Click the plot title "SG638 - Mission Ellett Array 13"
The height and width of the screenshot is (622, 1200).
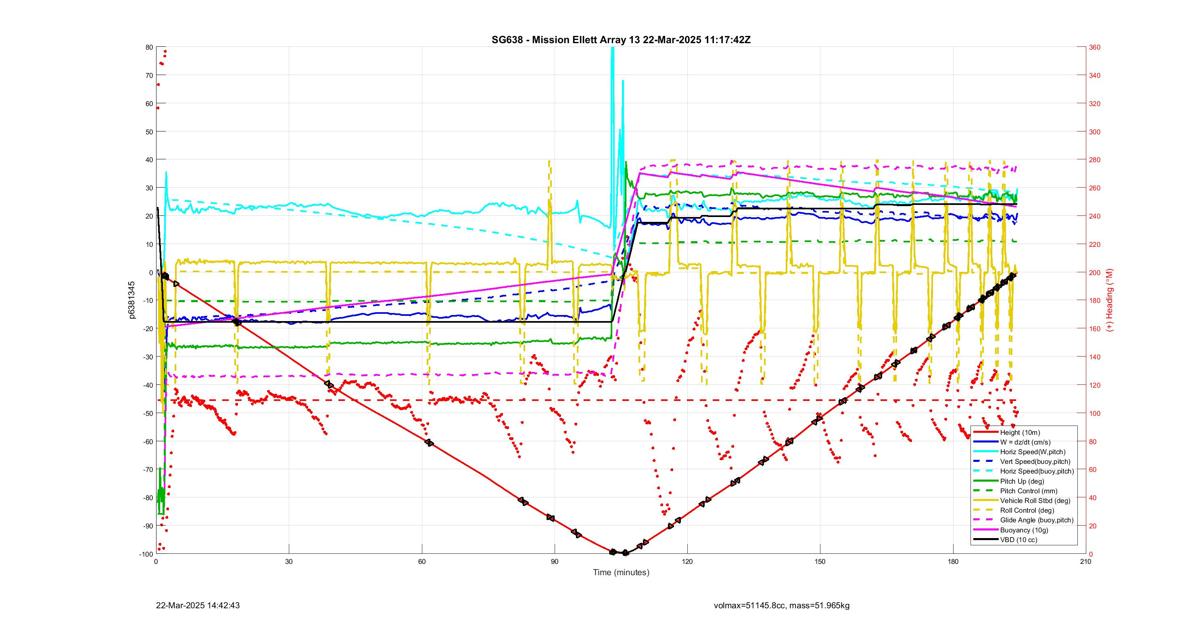[x=565, y=39]
